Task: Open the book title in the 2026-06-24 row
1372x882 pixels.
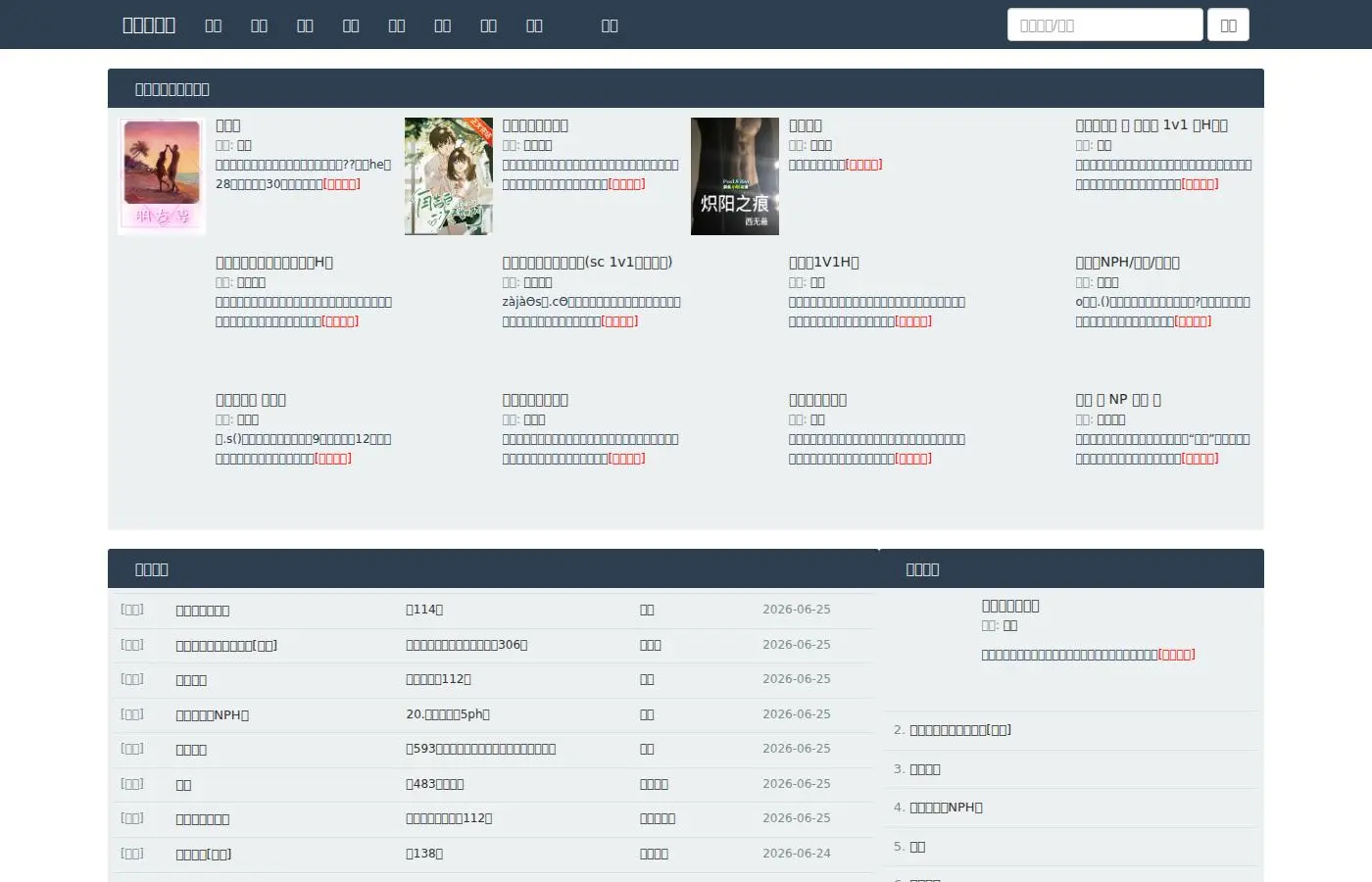Action: [204, 855]
